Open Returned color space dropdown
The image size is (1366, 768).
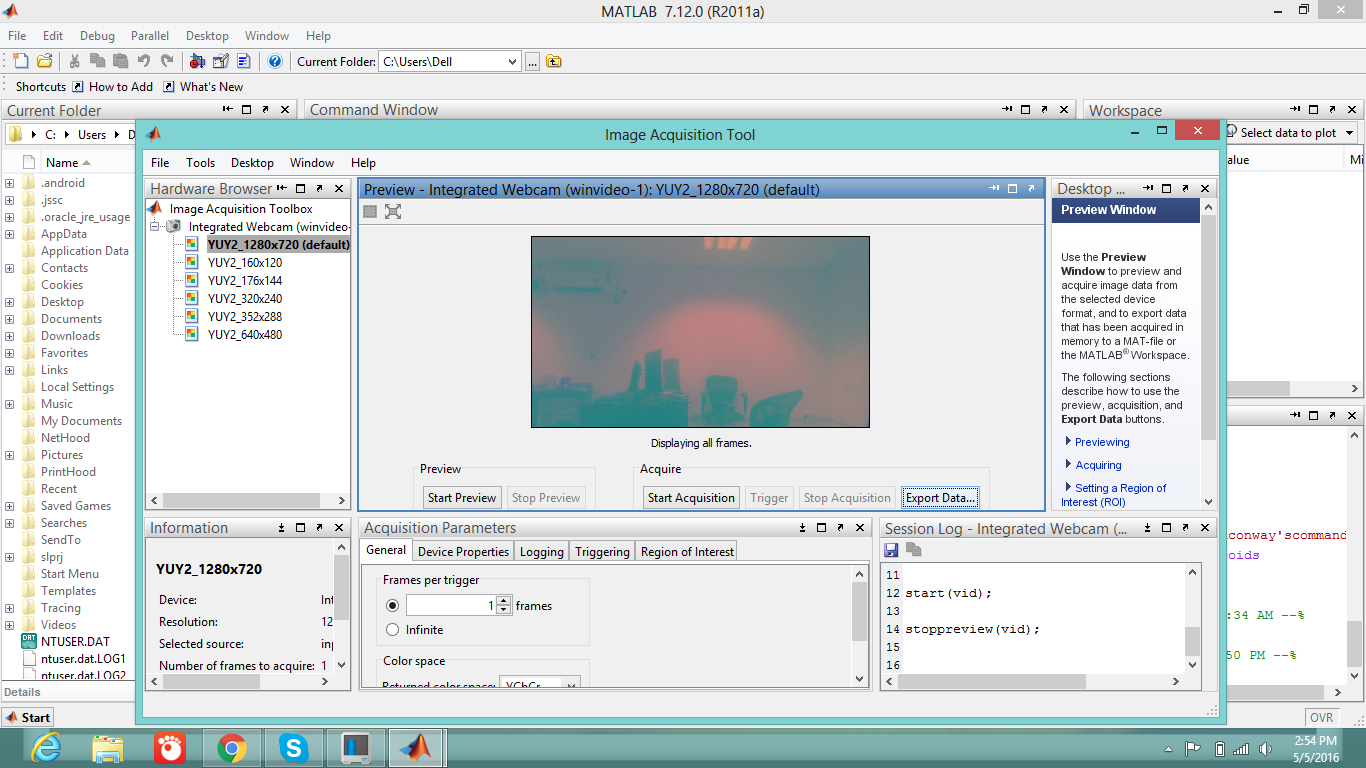(x=571, y=686)
